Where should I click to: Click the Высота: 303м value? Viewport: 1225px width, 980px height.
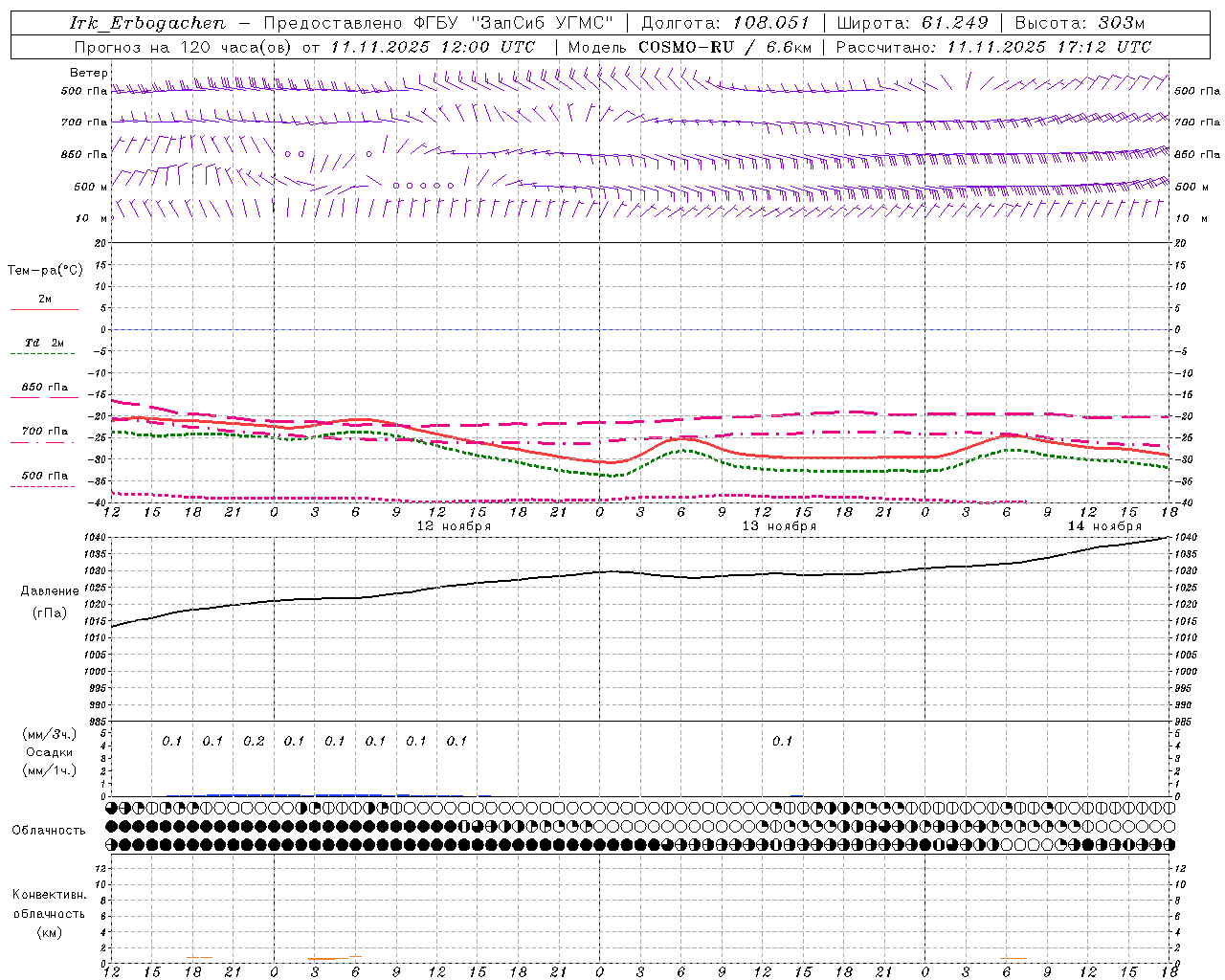1080,23
